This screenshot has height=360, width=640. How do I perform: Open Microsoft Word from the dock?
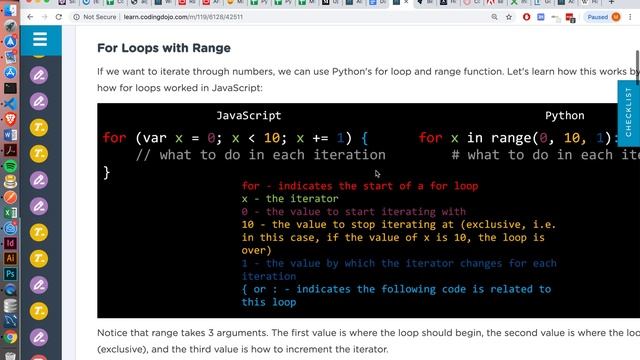10,135
